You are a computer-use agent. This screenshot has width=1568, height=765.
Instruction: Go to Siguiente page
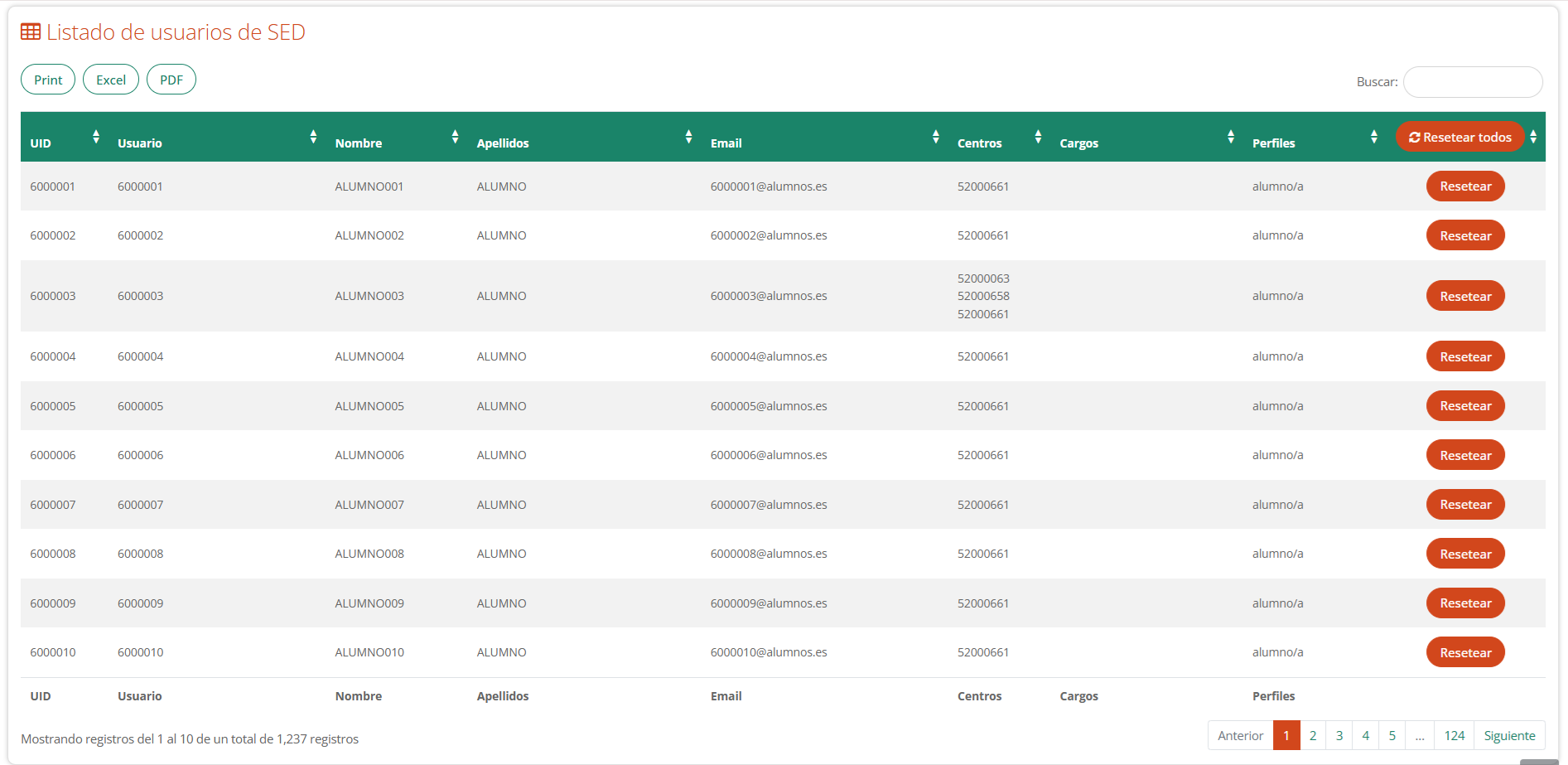pos(1509,735)
